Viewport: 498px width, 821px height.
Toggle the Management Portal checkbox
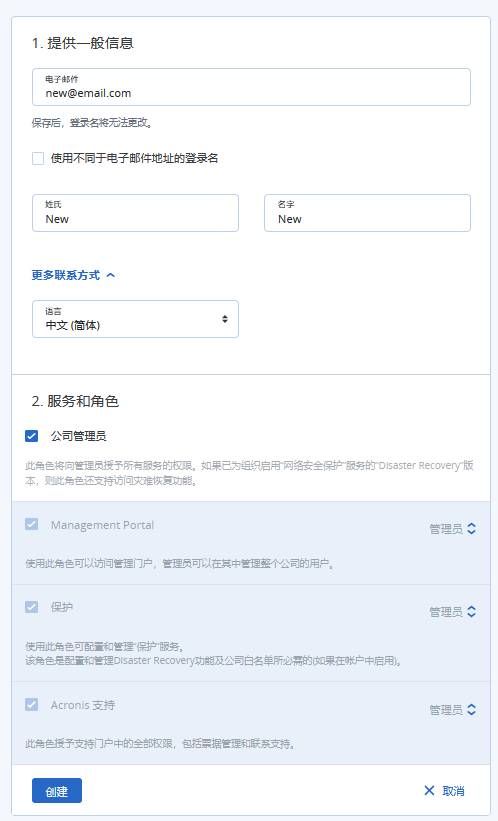point(31,524)
